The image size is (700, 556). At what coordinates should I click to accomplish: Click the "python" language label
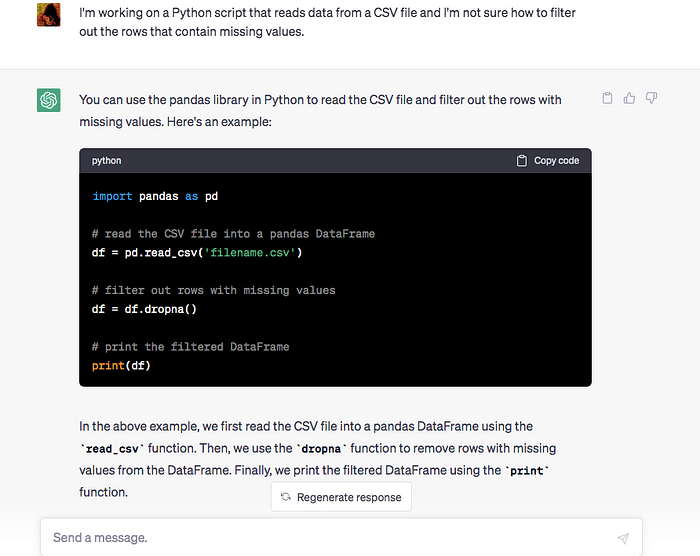[106, 161]
